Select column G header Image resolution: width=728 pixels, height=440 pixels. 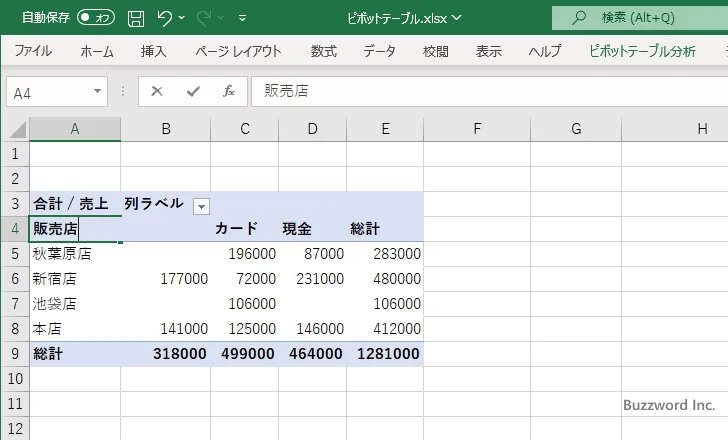[x=576, y=129]
